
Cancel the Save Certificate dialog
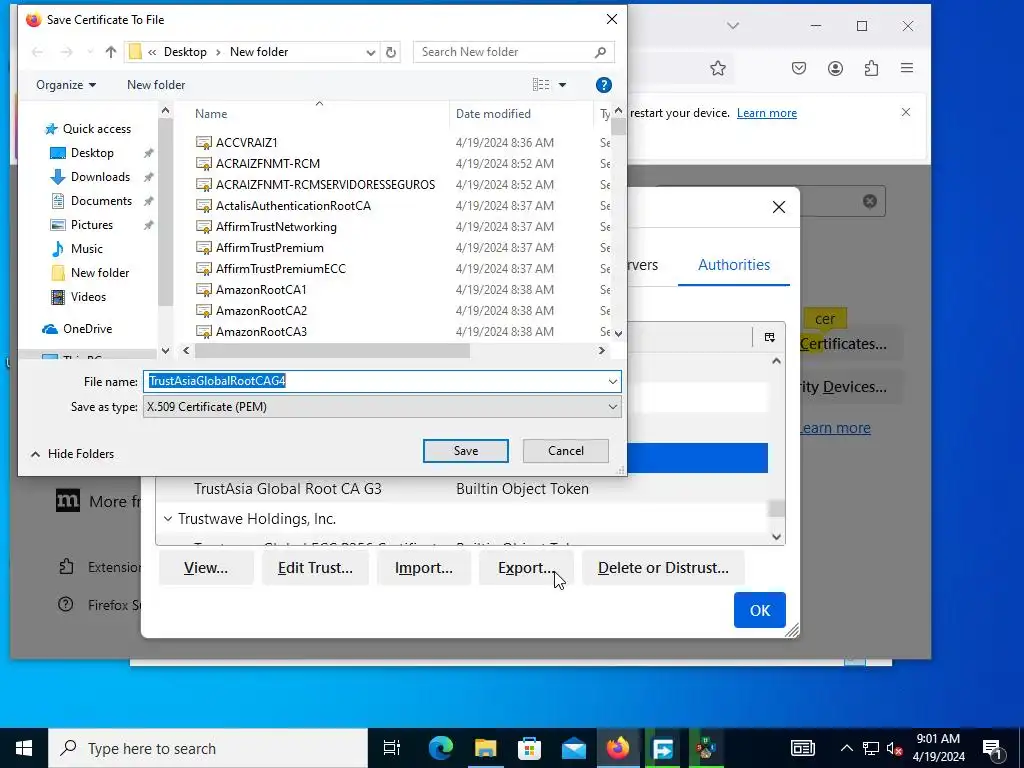coord(566,451)
